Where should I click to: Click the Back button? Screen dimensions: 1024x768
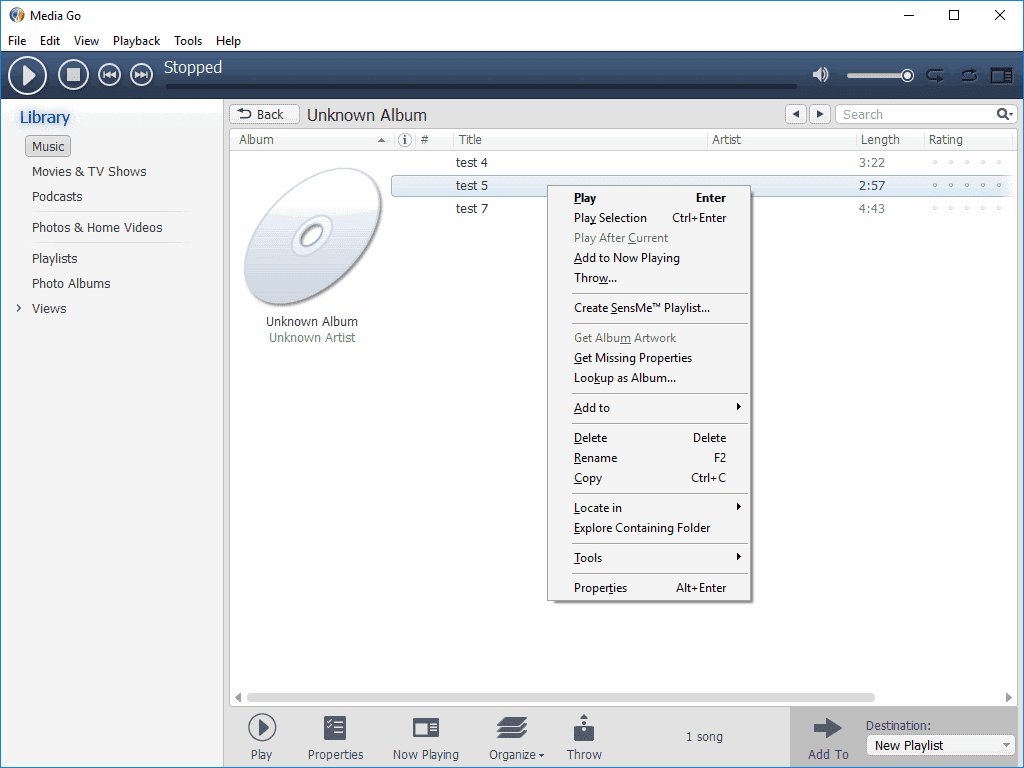click(264, 114)
